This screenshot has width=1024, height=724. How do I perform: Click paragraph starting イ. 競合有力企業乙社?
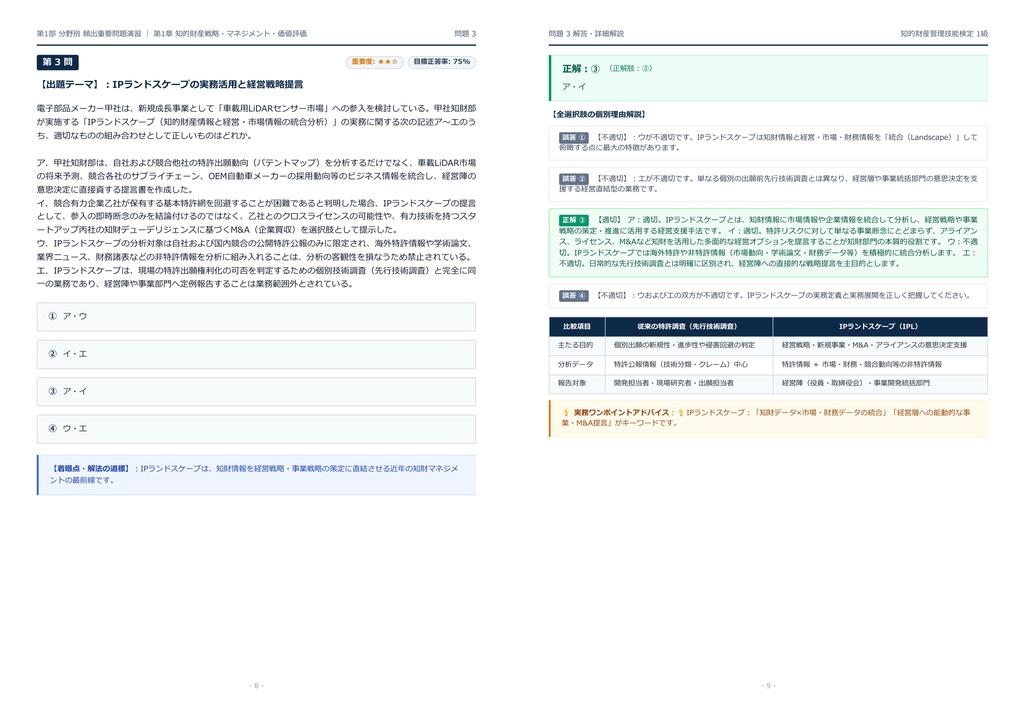(x=256, y=216)
